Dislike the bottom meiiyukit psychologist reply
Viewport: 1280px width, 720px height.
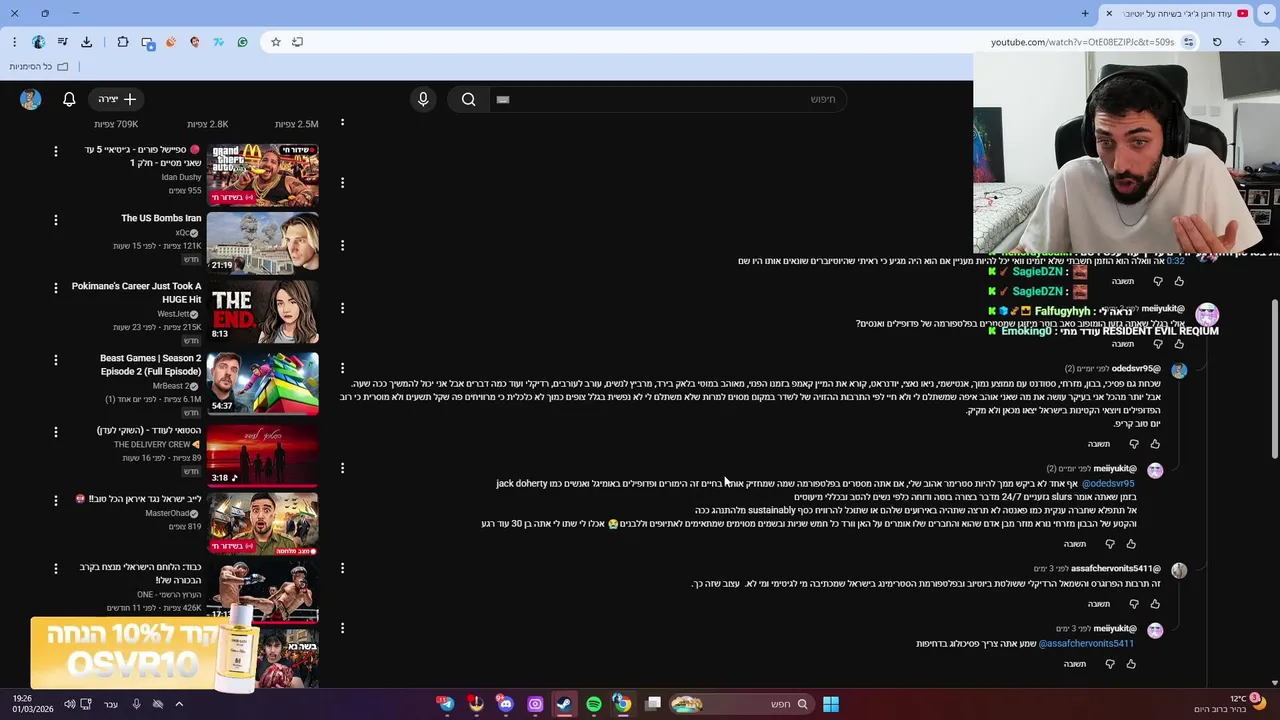1110,664
